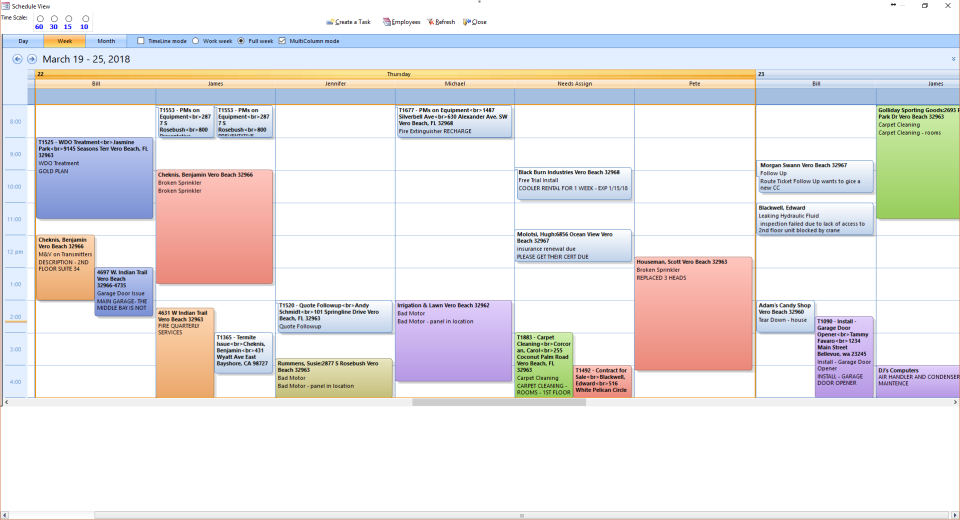The height and width of the screenshot is (520, 960).
Task: Open Houseman, Scott Broken Sprinkler appointment
Action: [693, 314]
